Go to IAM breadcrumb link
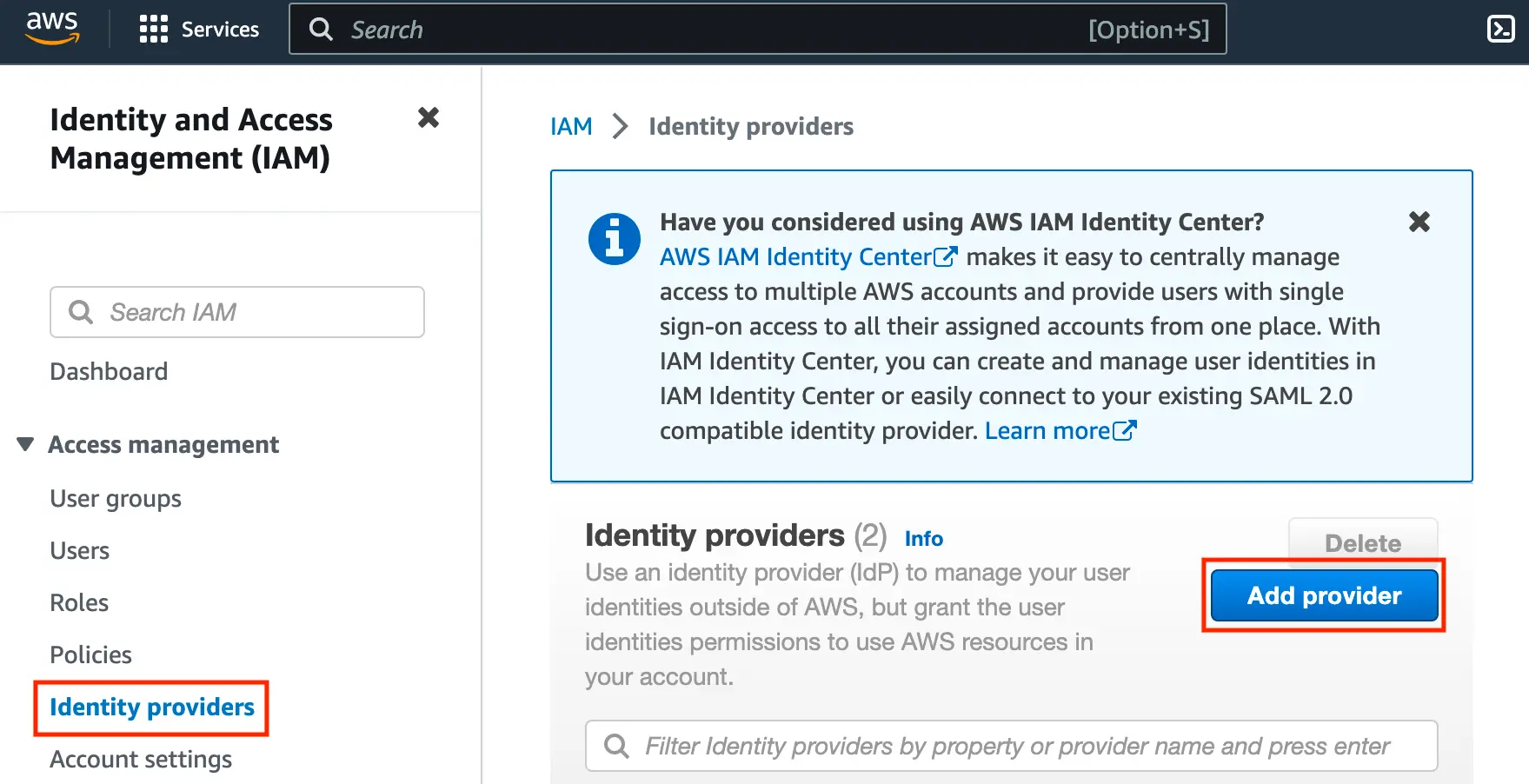This screenshot has width=1529, height=784. tap(571, 127)
